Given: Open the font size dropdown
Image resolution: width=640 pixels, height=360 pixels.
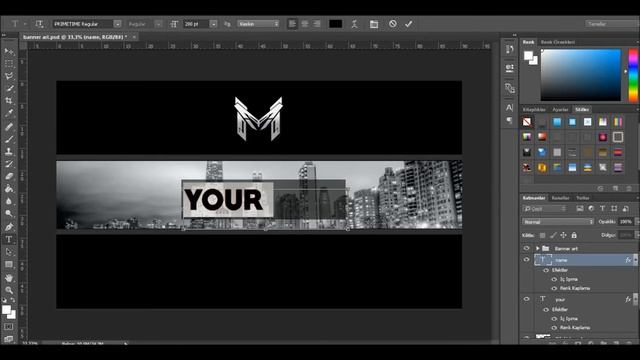Looking at the screenshot, I should coord(213,24).
